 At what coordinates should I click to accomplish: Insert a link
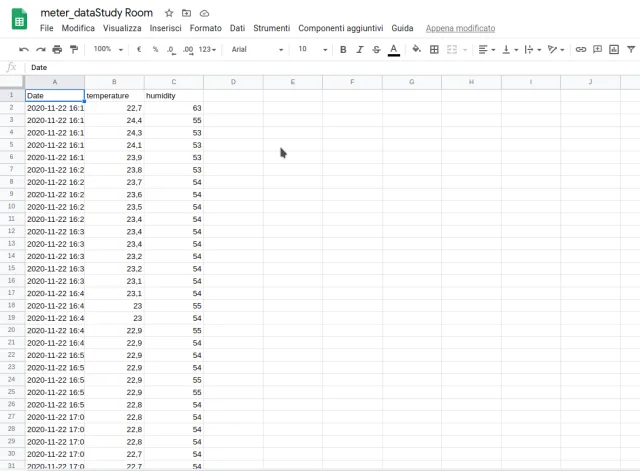tap(580, 49)
